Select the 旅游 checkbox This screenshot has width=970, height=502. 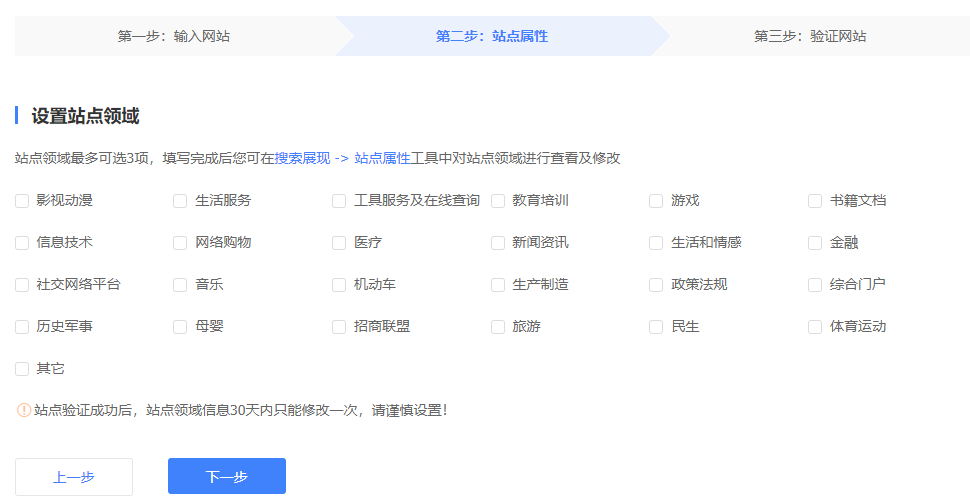coord(498,327)
